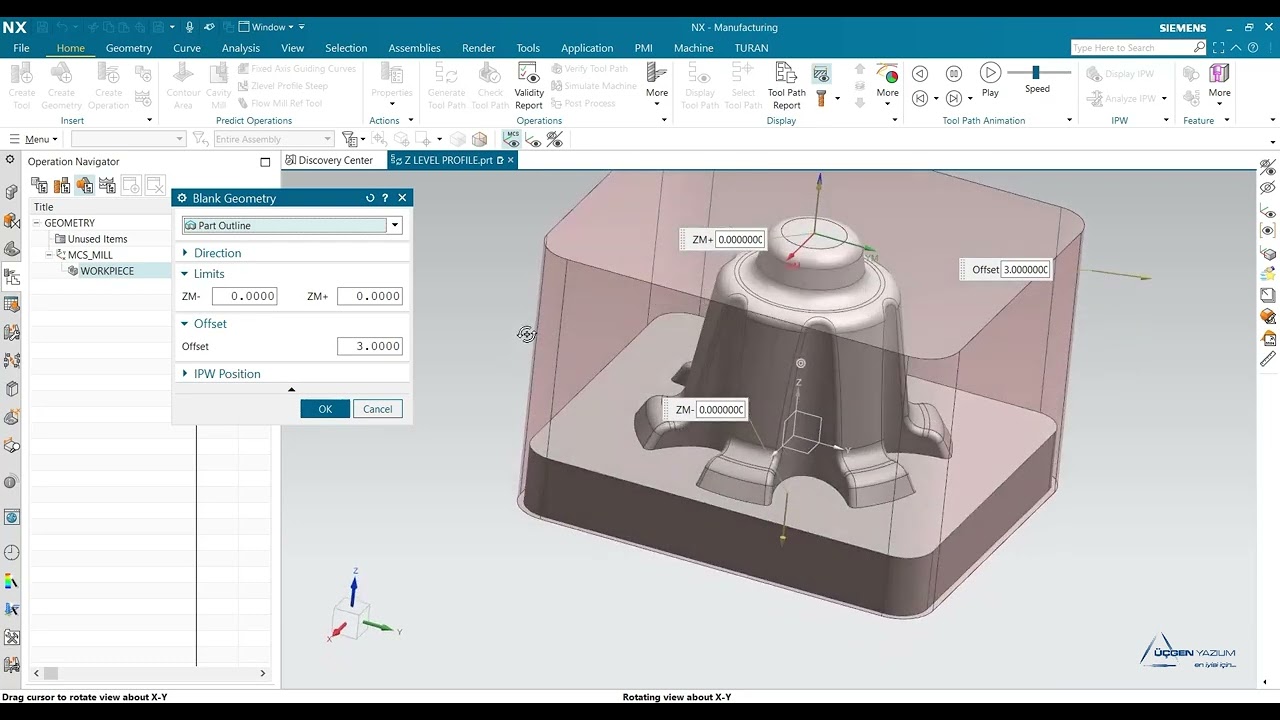Pause the tool path animation
The height and width of the screenshot is (720, 1280).
tap(954, 73)
